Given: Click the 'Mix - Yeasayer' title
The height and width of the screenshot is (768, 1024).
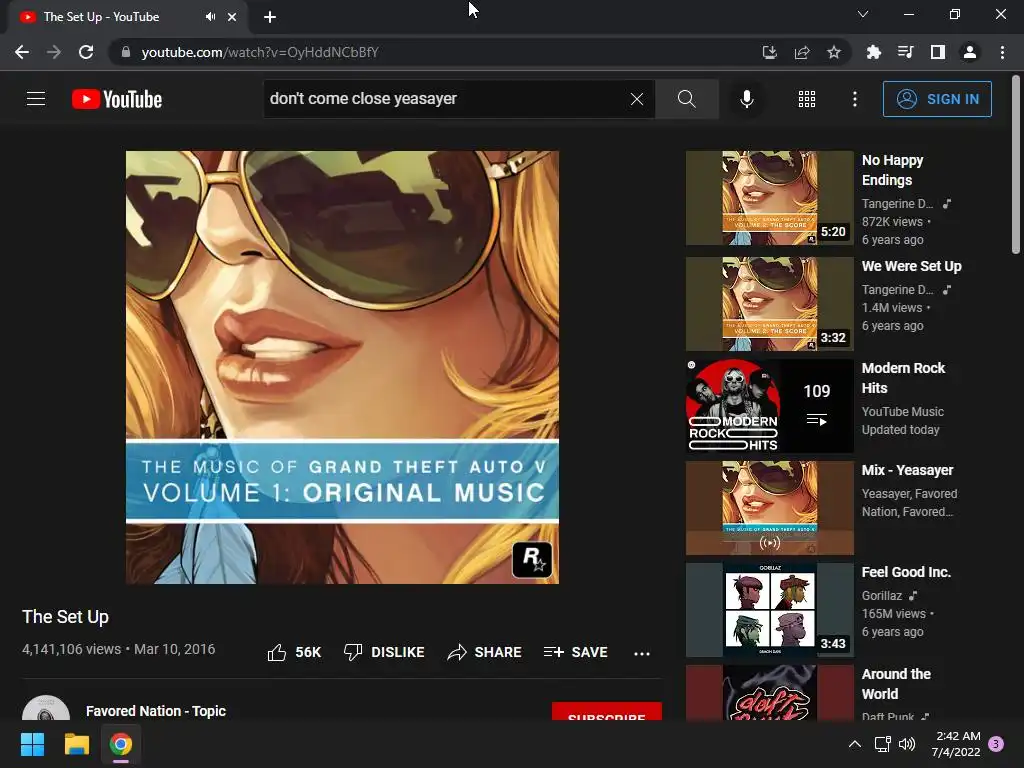Looking at the screenshot, I should (907, 470).
